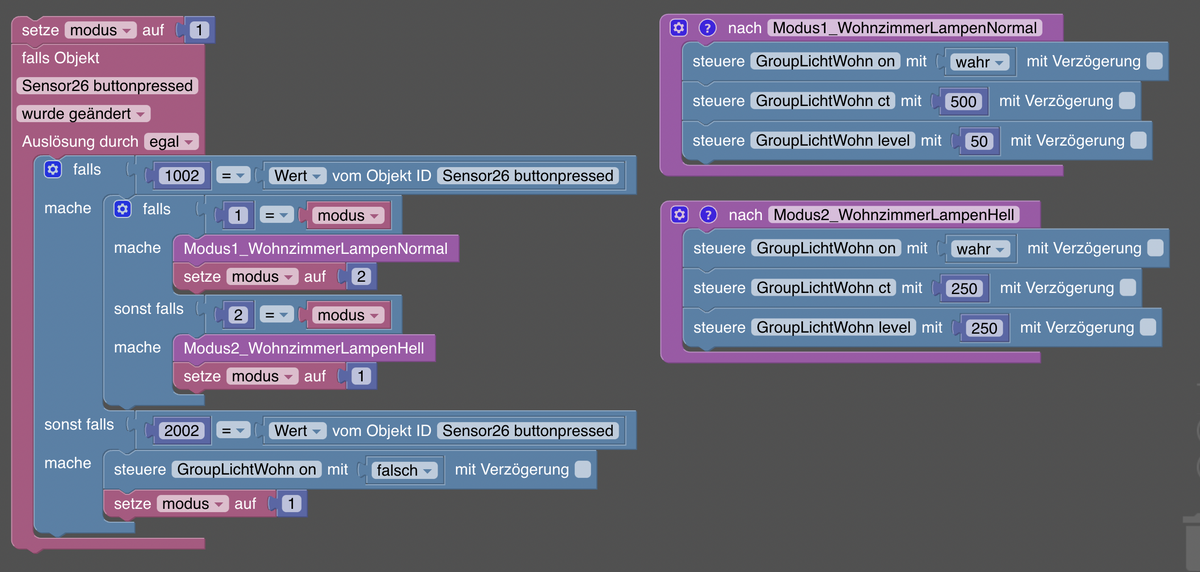Tick Verzögerung checkbox for ct 500 block
1200x572 pixels.
1127,101
